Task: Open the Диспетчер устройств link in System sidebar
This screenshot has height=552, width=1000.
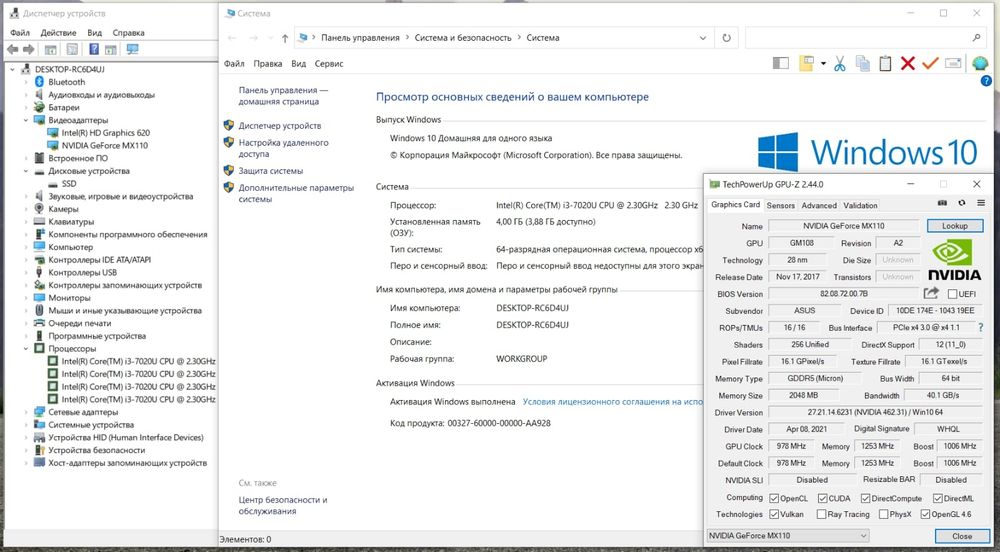Action: tap(279, 126)
